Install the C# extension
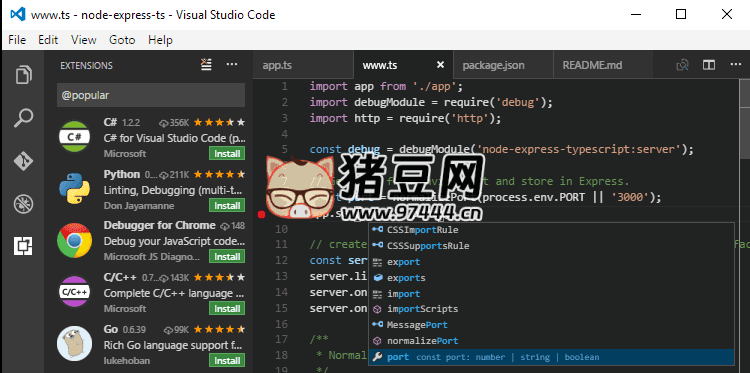This screenshot has width=750, height=373. (x=227, y=154)
